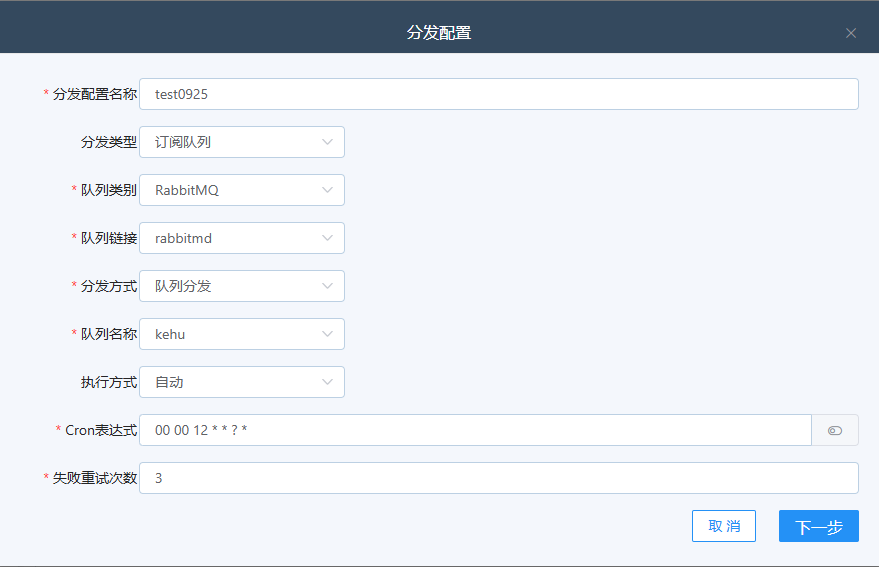This screenshot has height=567, width=879.
Task: Edit the 分发配置名称 field containing test0925
Action: (499, 94)
